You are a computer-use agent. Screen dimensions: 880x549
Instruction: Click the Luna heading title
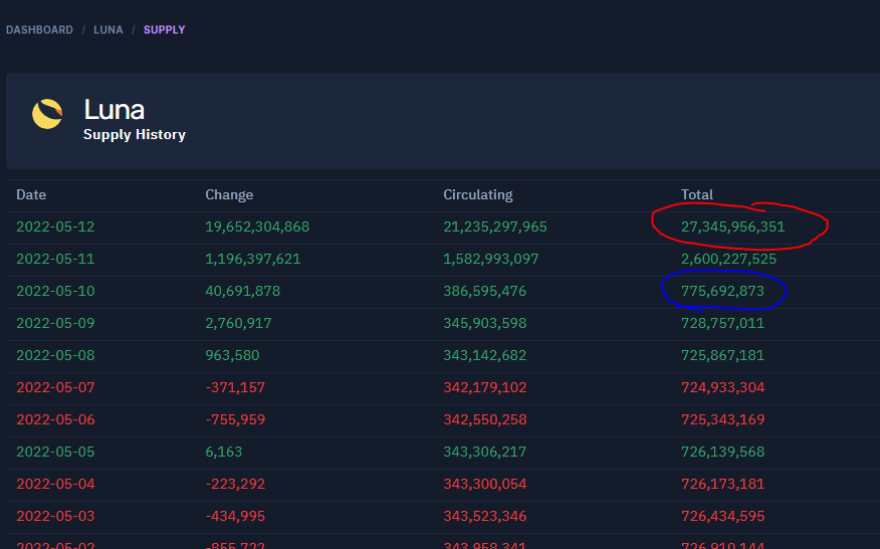coord(114,109)
